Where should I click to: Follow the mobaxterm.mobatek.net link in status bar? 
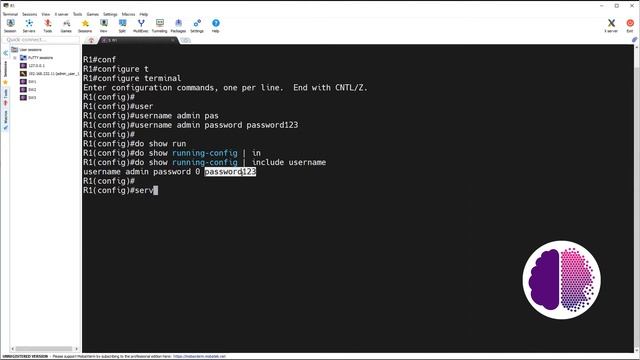point(199,356)
